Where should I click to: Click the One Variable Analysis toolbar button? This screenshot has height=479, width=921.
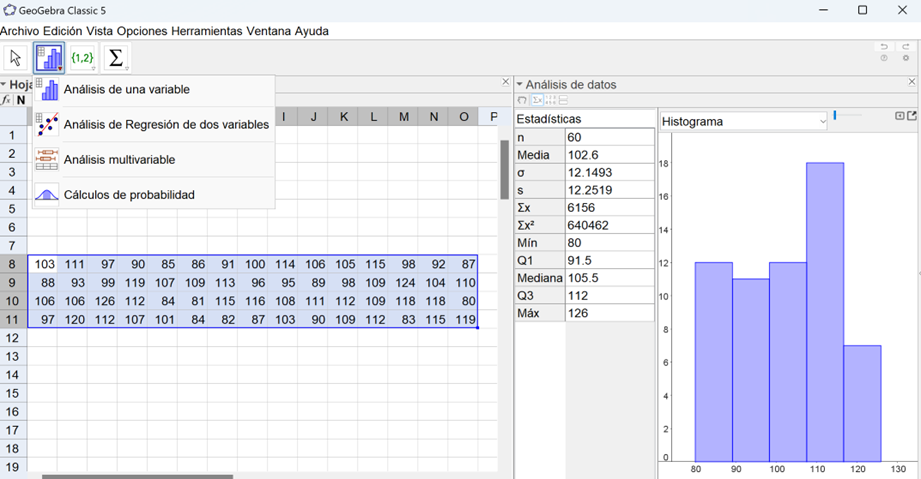tap(49, 58)
